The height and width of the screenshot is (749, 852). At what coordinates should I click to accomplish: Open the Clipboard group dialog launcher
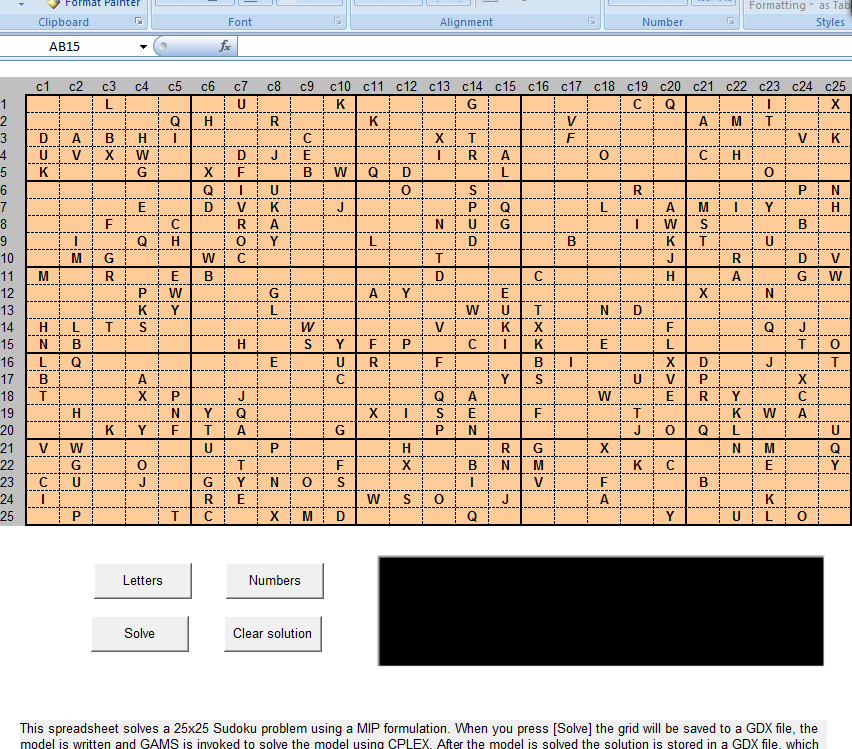click(x=139, y=22)
